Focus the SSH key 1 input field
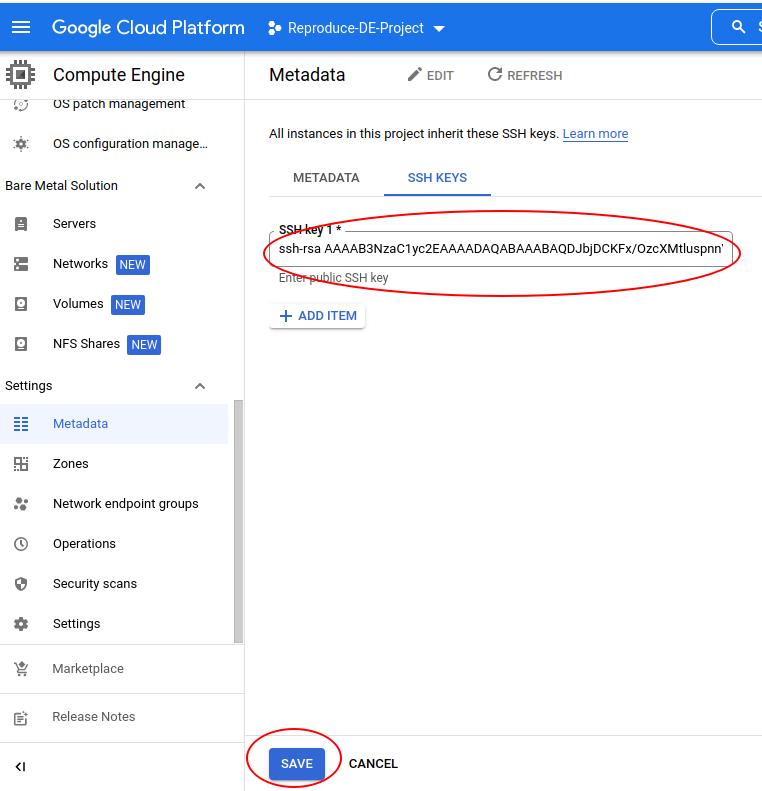Screen dimensions: 762x791 click(x=501, y=249)
